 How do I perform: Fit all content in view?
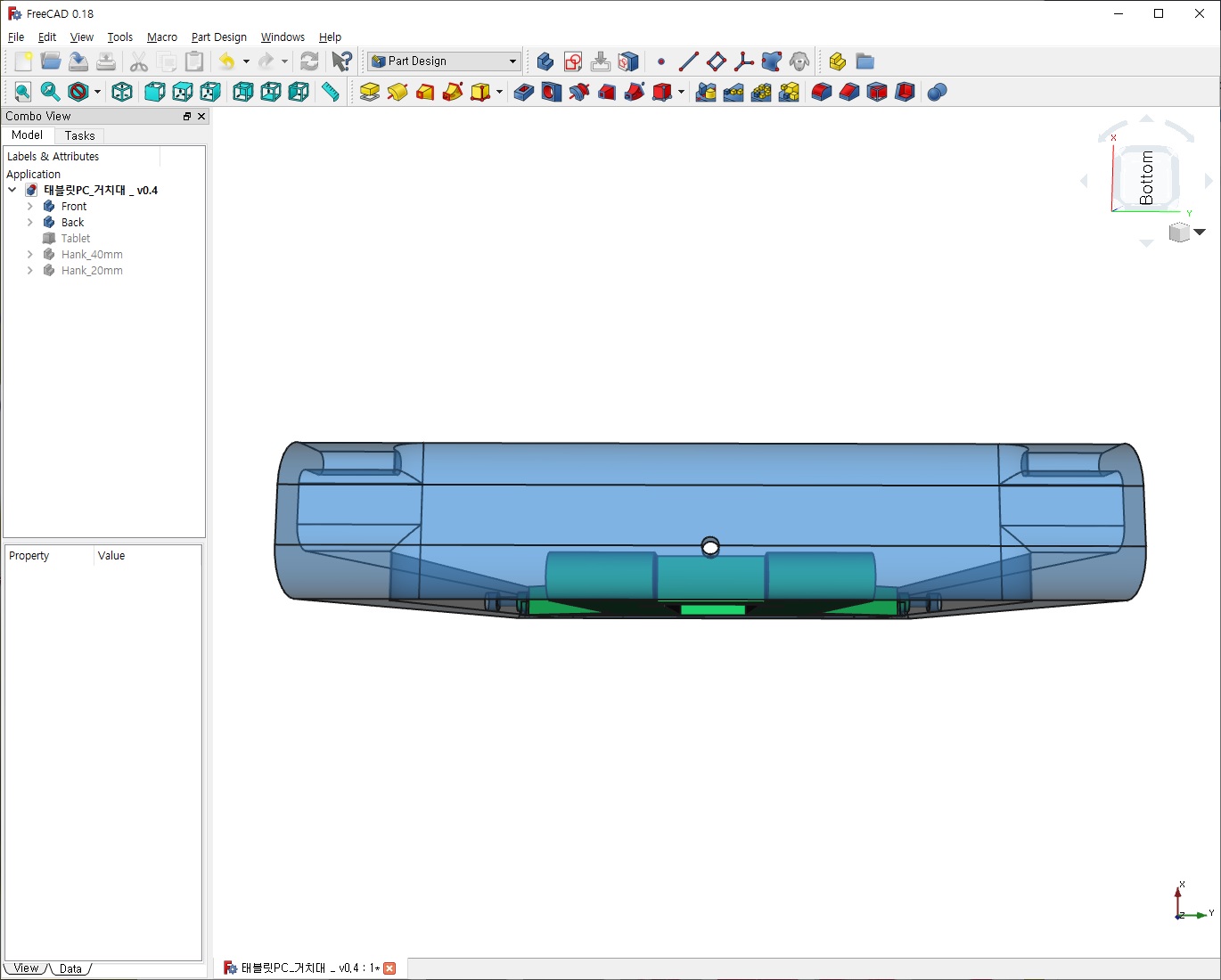point(23,92)
